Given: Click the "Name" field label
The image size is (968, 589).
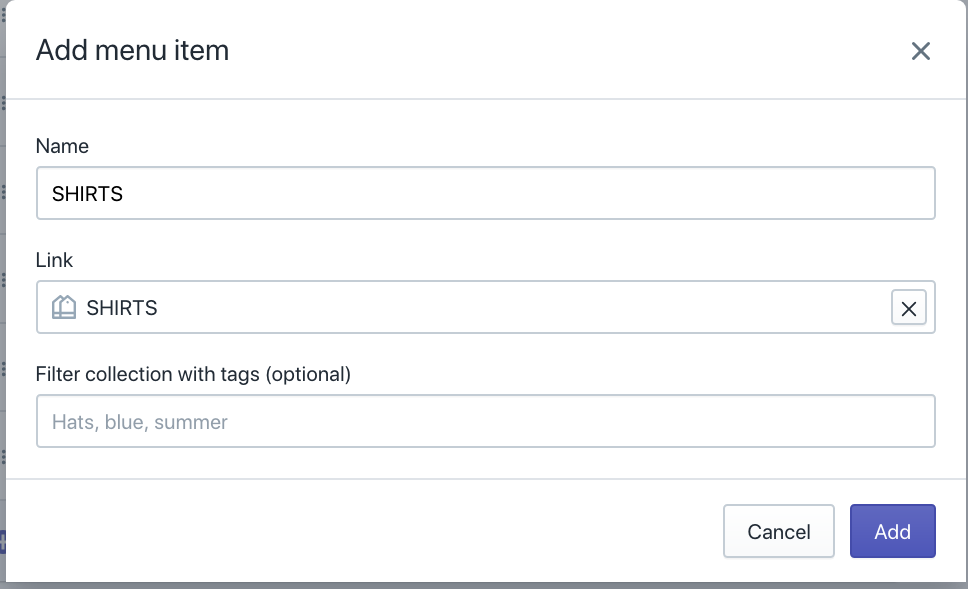Looking at the screenshot, I should point(62,146).
